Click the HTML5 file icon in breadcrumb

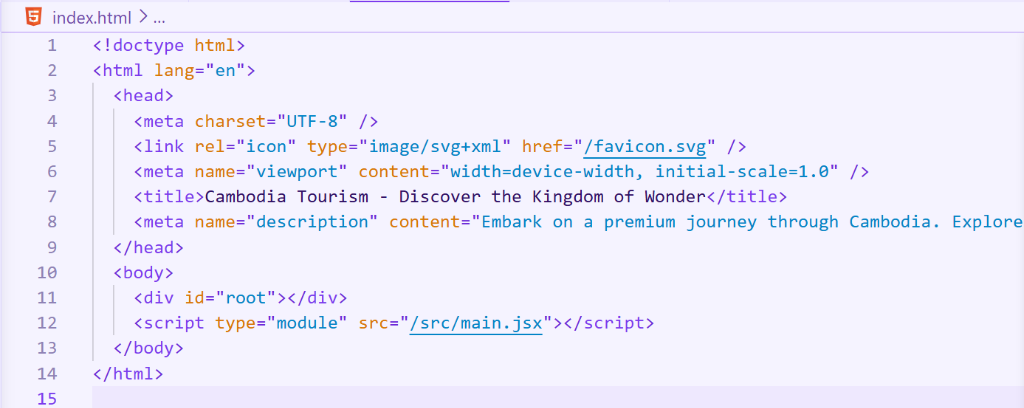tap(33, 17)
